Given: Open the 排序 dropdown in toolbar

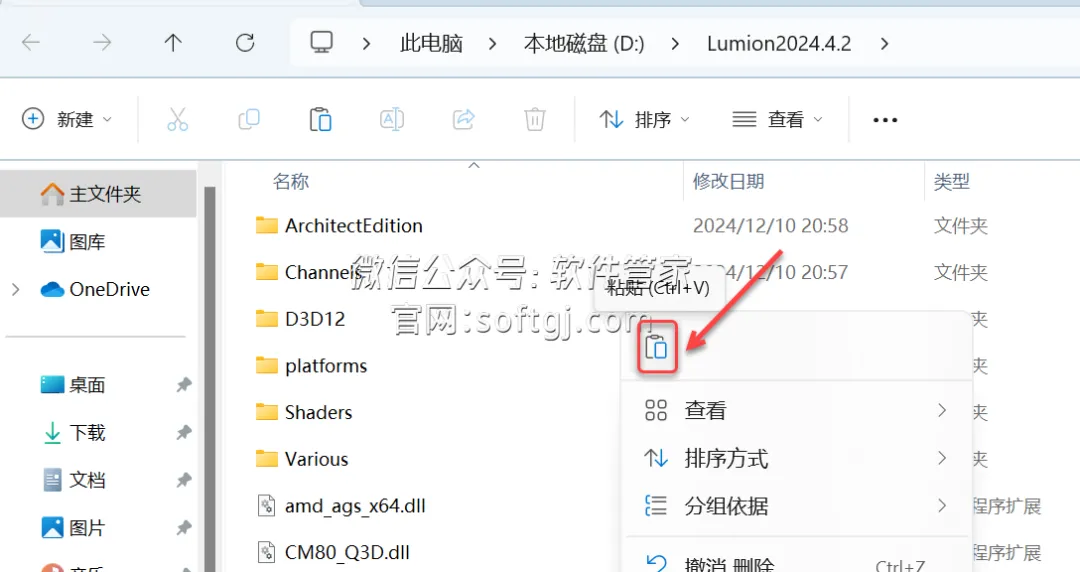Looking at the screenshot, I should [644, 119].
